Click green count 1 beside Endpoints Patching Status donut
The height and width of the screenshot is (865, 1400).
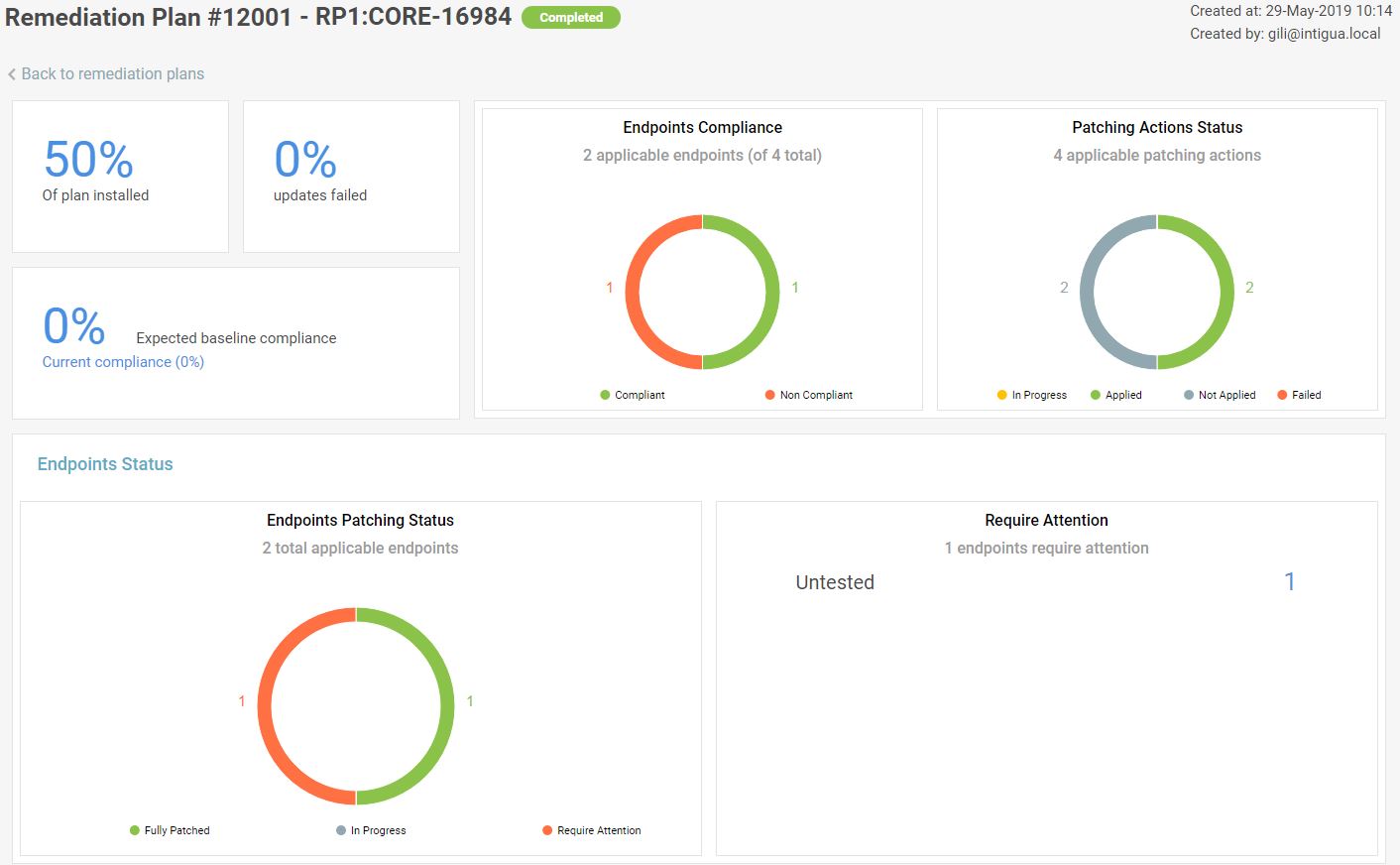[470, 701]
